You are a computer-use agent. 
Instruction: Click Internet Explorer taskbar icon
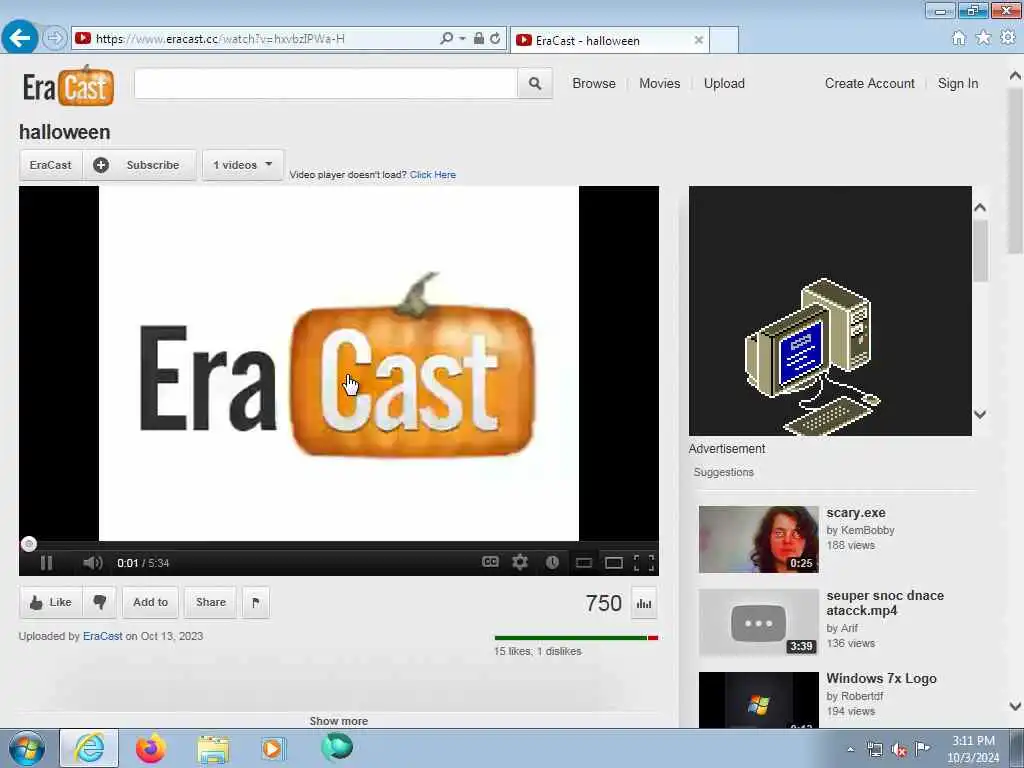(89, 748)
